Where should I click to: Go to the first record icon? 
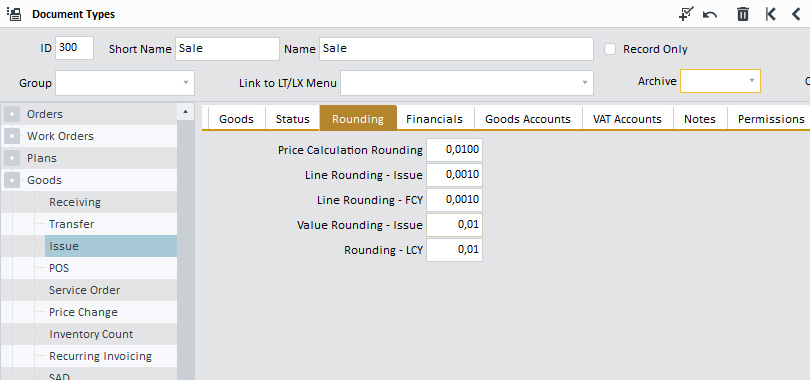coord(770,14)
